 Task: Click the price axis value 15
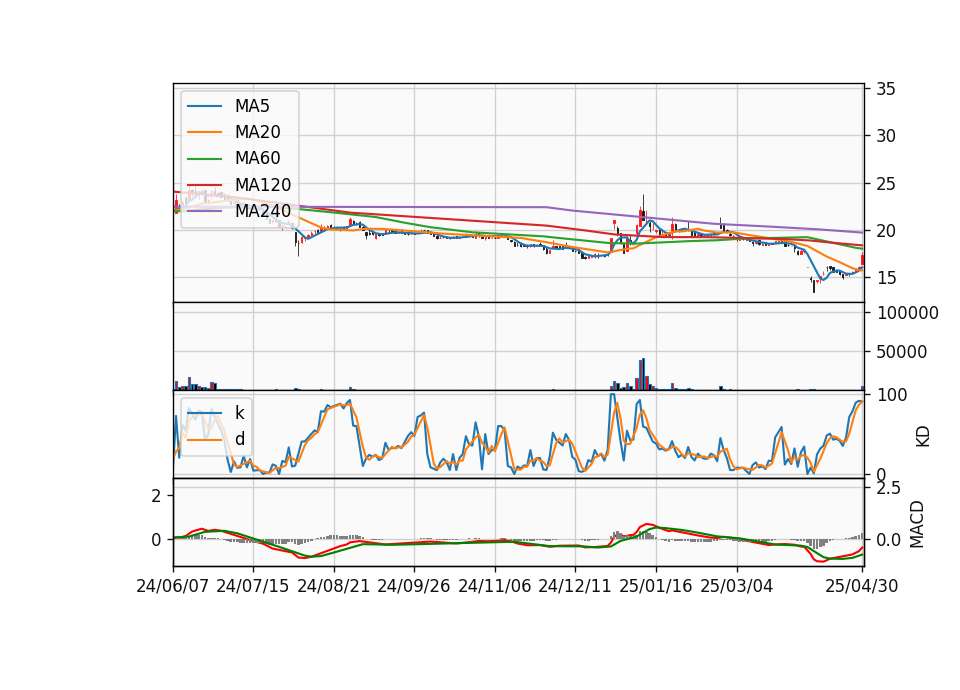click(x=886, y=279)
